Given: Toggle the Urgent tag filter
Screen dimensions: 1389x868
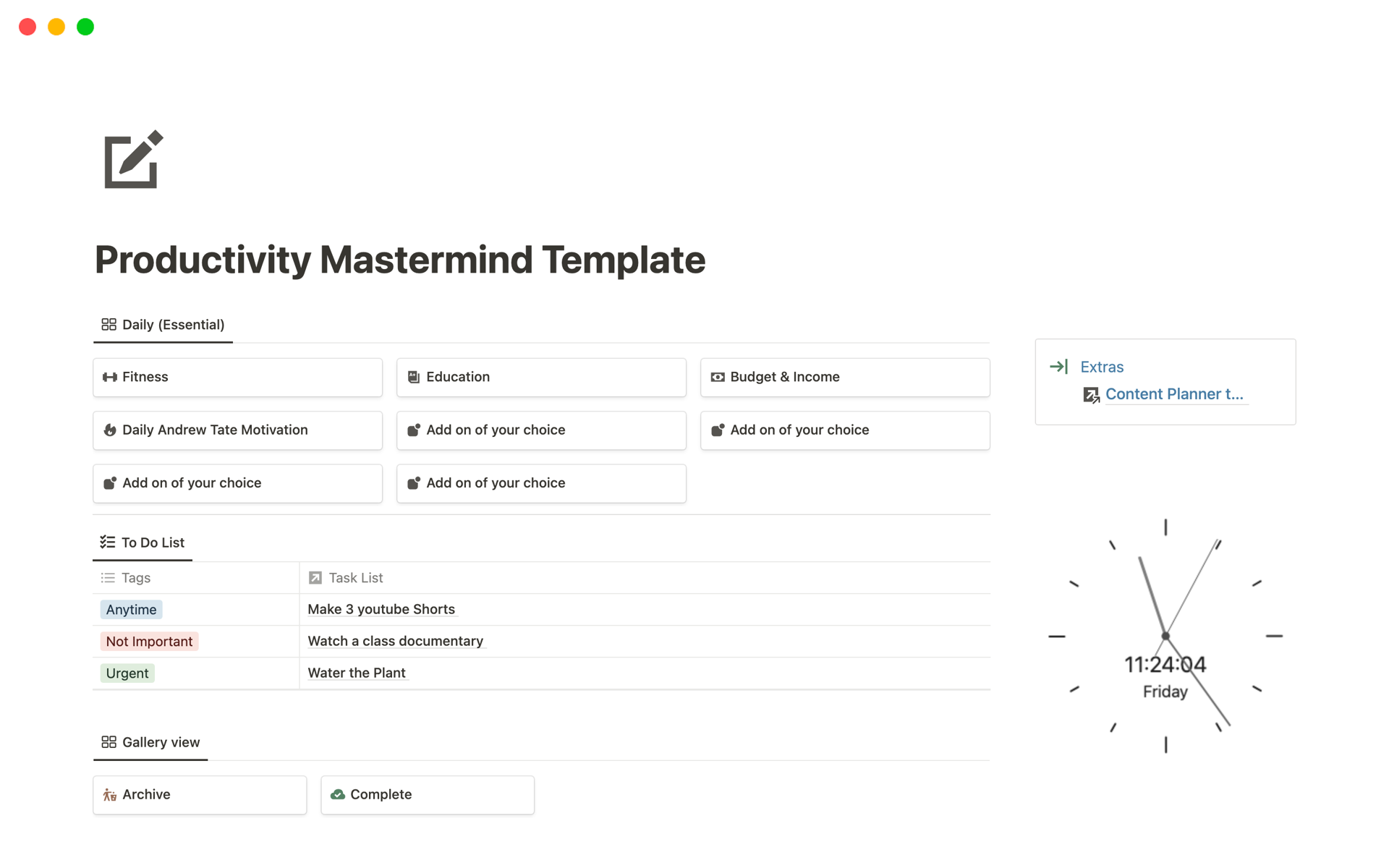Looking at the screenshot, I should 127,672.
